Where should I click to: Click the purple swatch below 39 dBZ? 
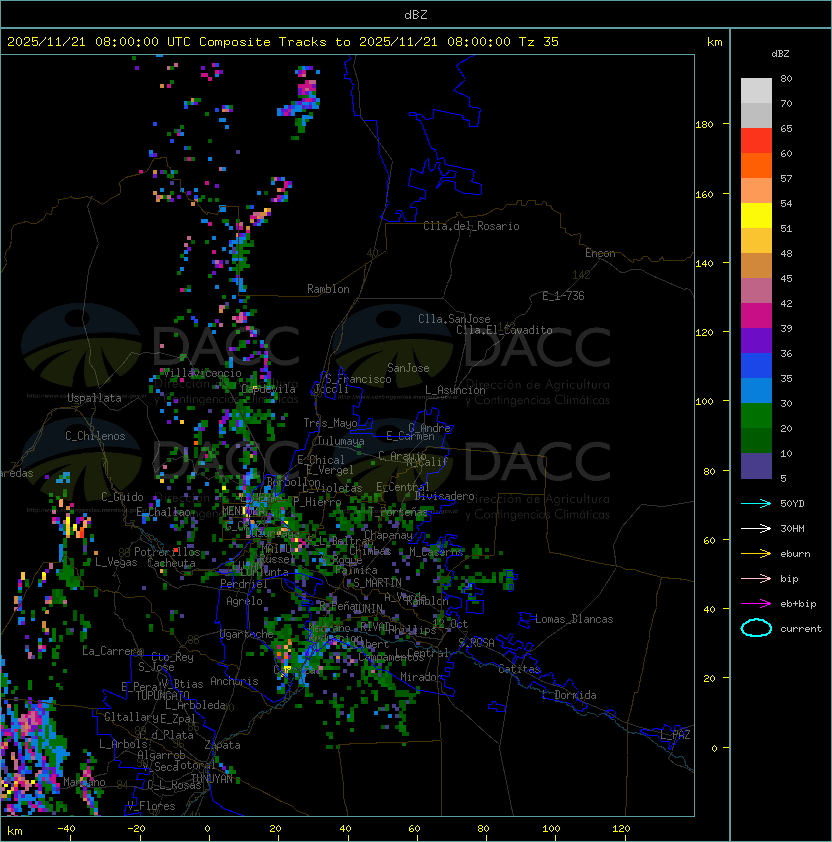[756, 340]
